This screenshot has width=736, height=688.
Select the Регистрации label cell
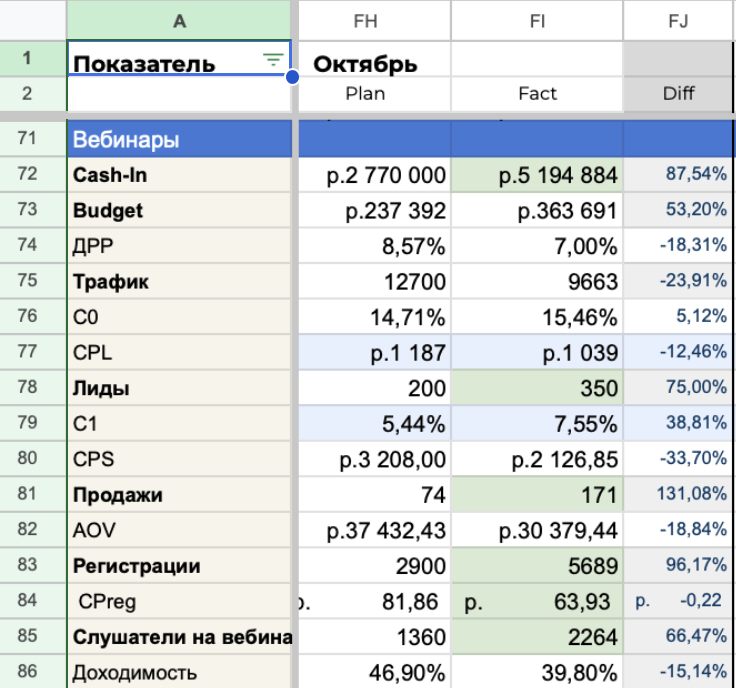(x=179, y=566)
